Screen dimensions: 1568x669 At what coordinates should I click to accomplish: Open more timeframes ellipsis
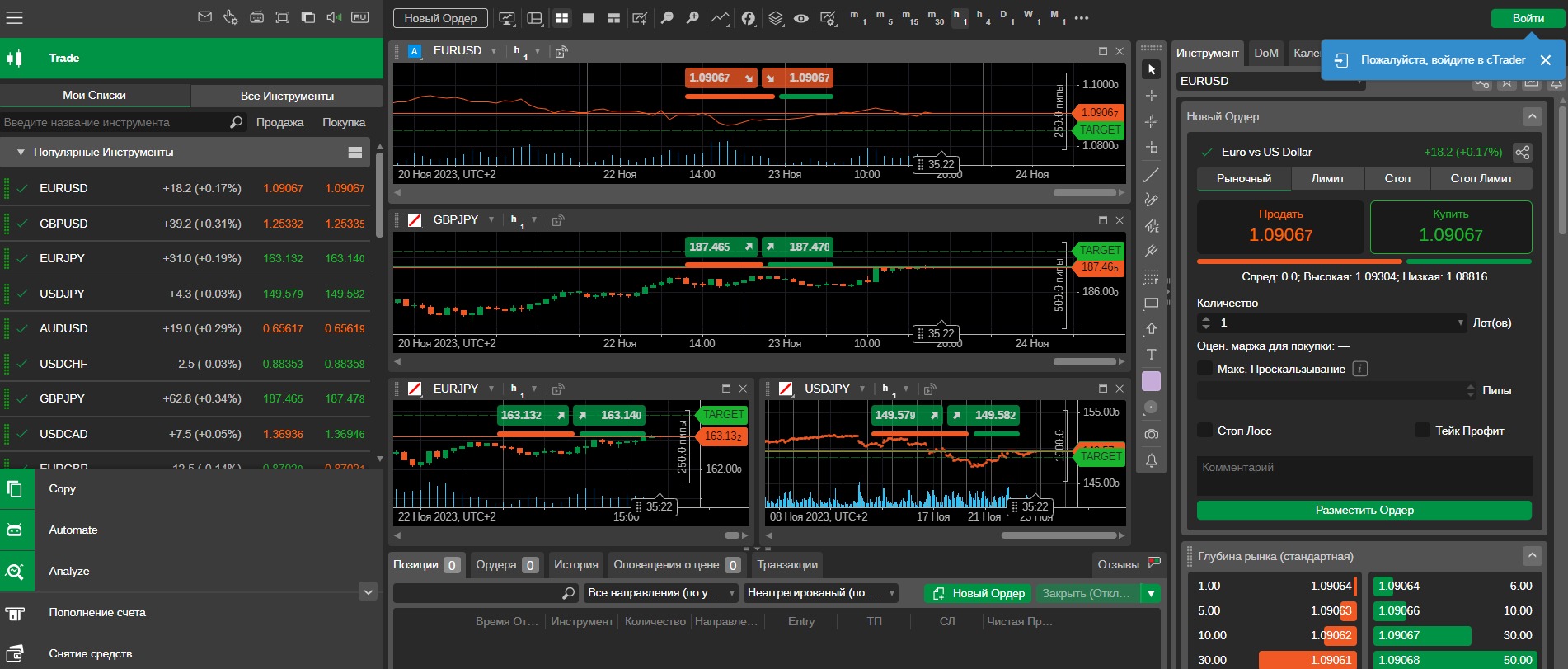click(1082, 17)
